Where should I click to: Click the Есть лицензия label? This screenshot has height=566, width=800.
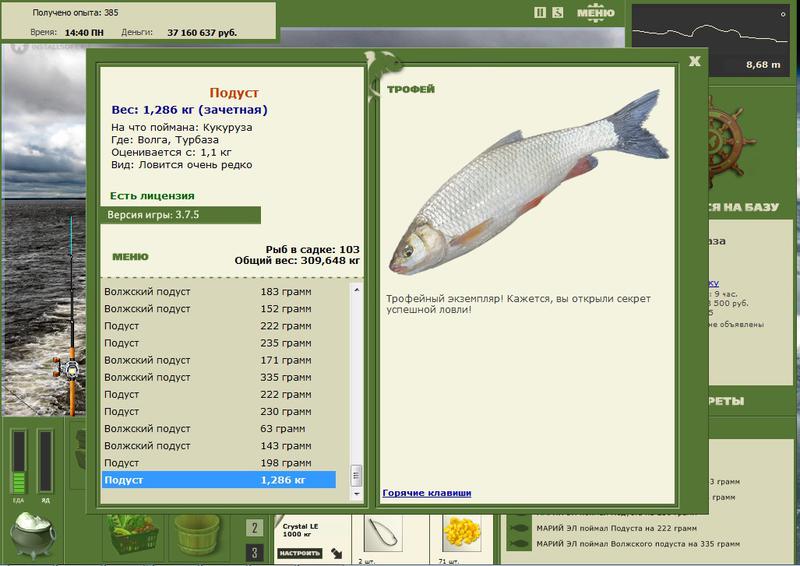[152, 196]
